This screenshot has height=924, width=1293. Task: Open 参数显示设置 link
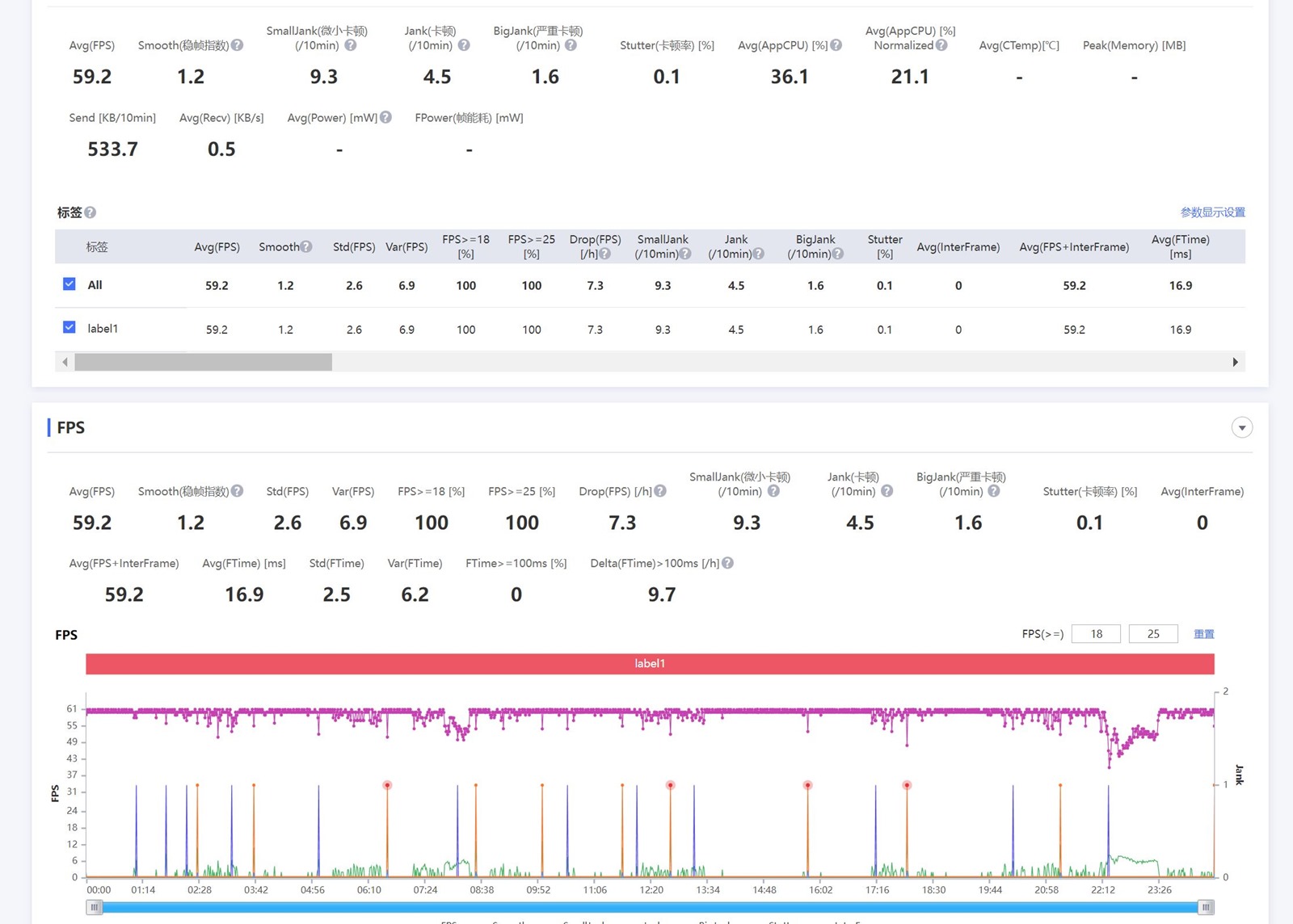[1212, 212]
